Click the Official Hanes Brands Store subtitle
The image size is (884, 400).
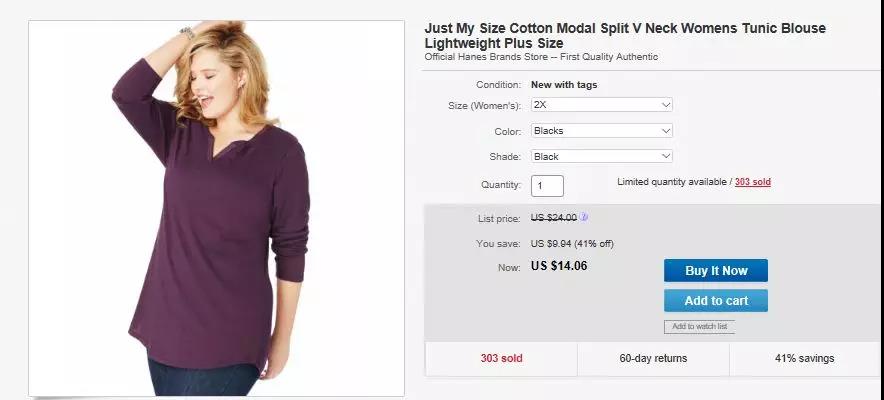541,57
